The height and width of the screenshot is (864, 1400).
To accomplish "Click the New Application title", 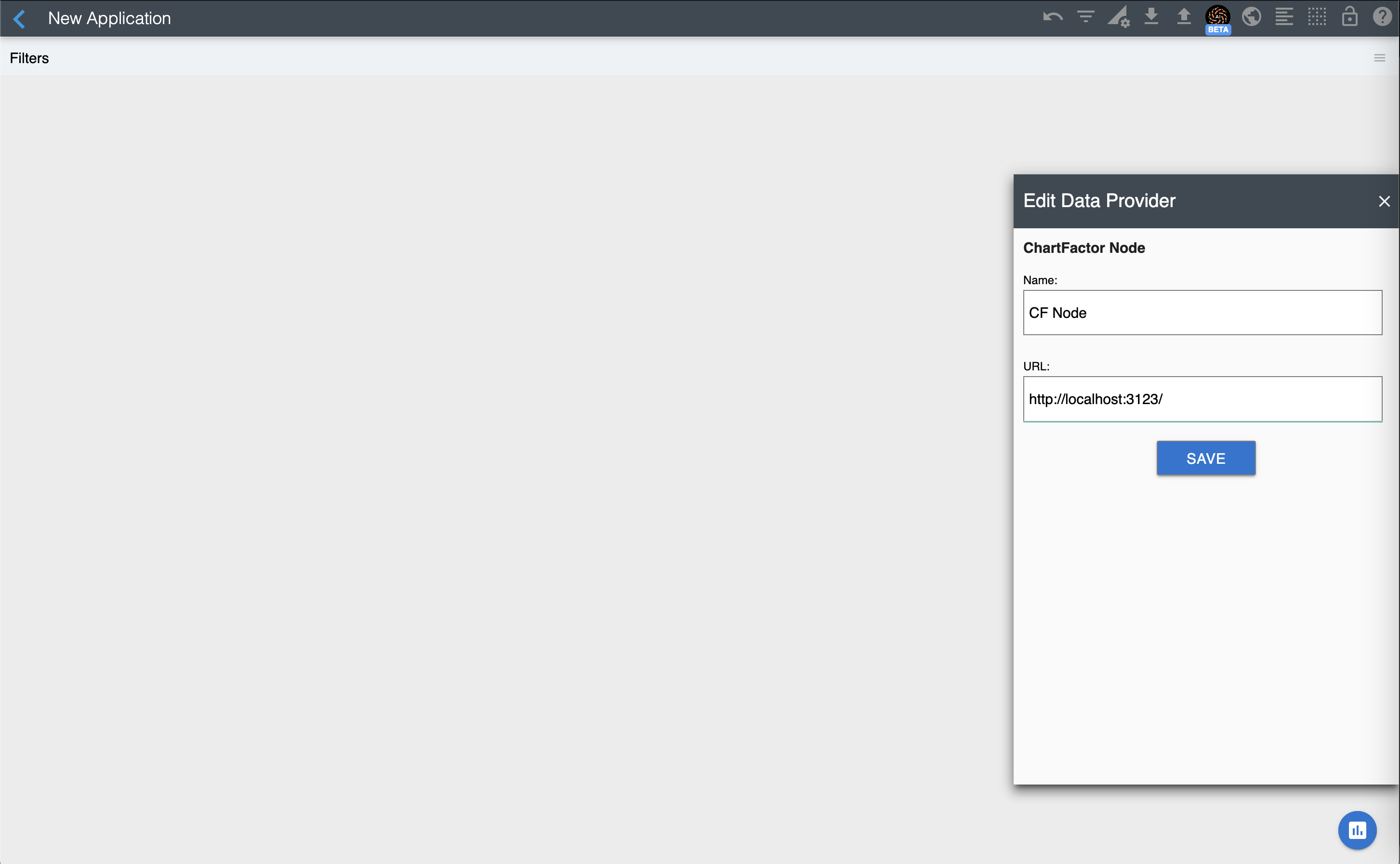I will tap(109, 18).
